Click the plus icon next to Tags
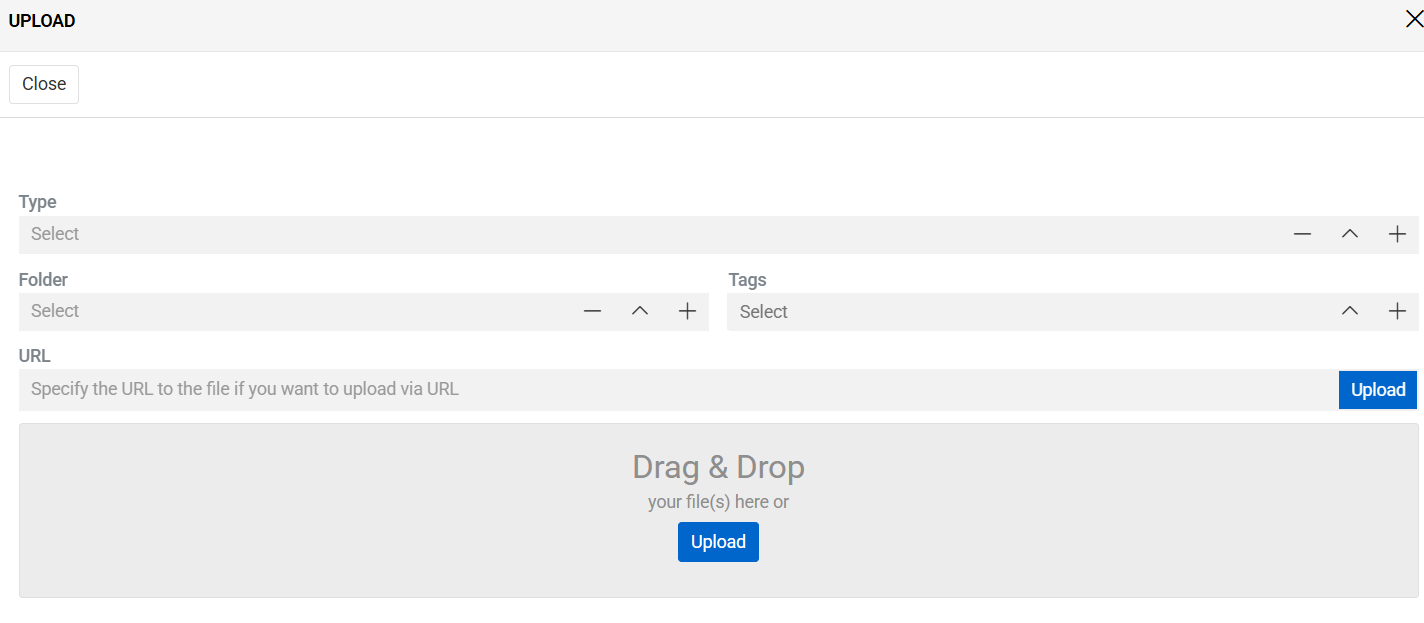1424x623 pixels. pyautogui.click(x=1397, y=310)
